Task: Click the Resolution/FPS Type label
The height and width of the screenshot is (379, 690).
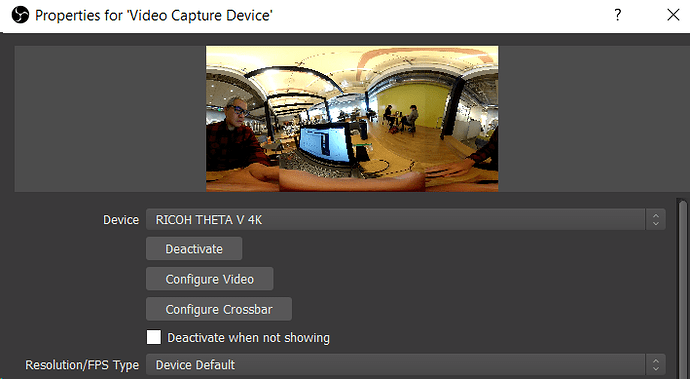Action: pyautogui.click(x=82, y=365)
